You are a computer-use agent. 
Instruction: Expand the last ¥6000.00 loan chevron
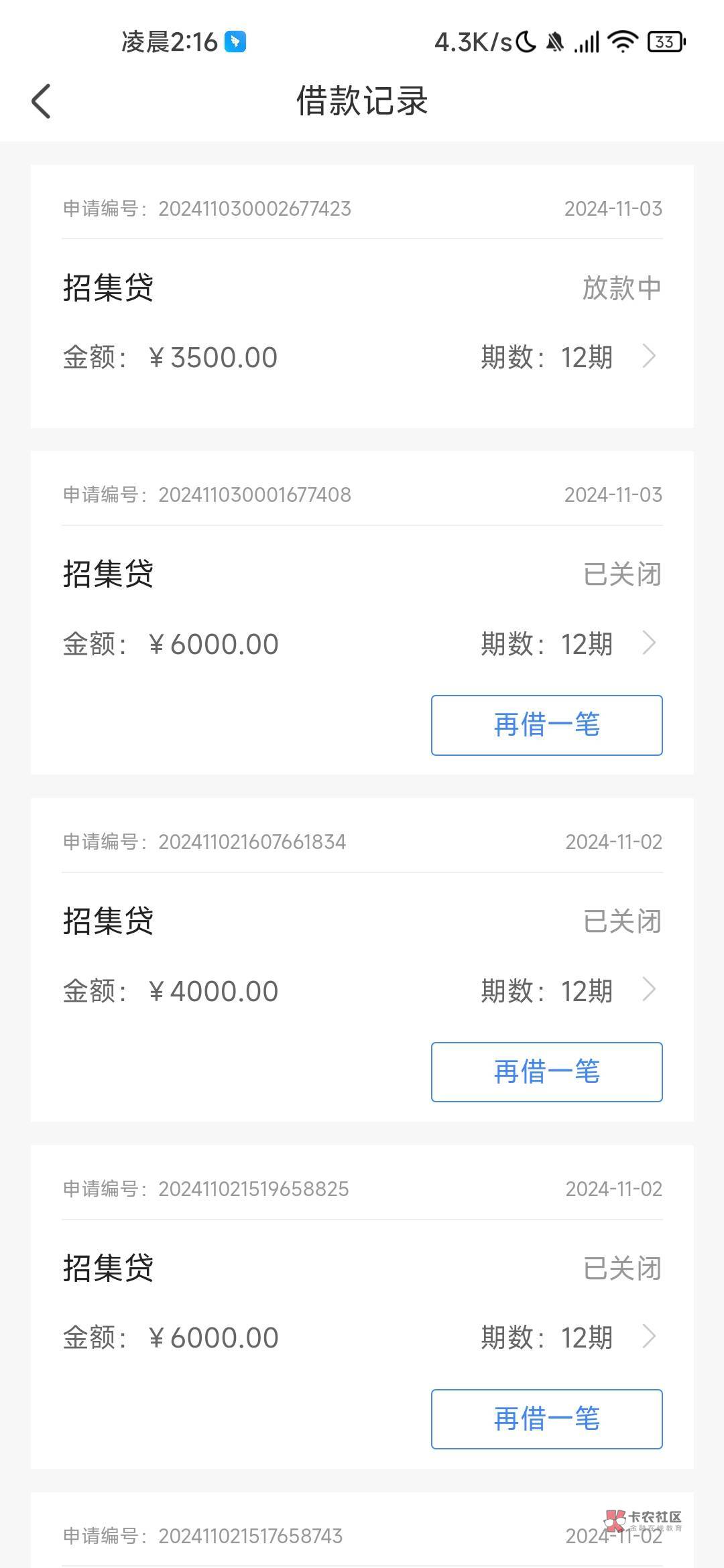point(648,1337)
